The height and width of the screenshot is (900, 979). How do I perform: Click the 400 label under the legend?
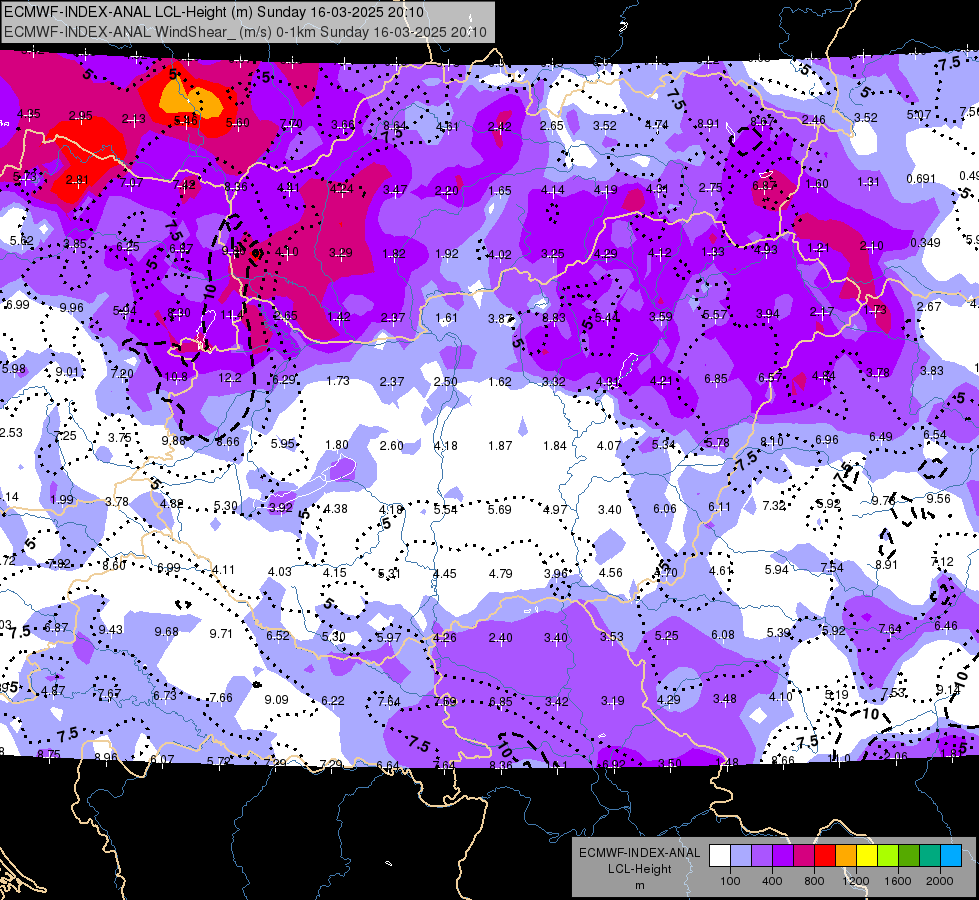[x=772, y=881]
